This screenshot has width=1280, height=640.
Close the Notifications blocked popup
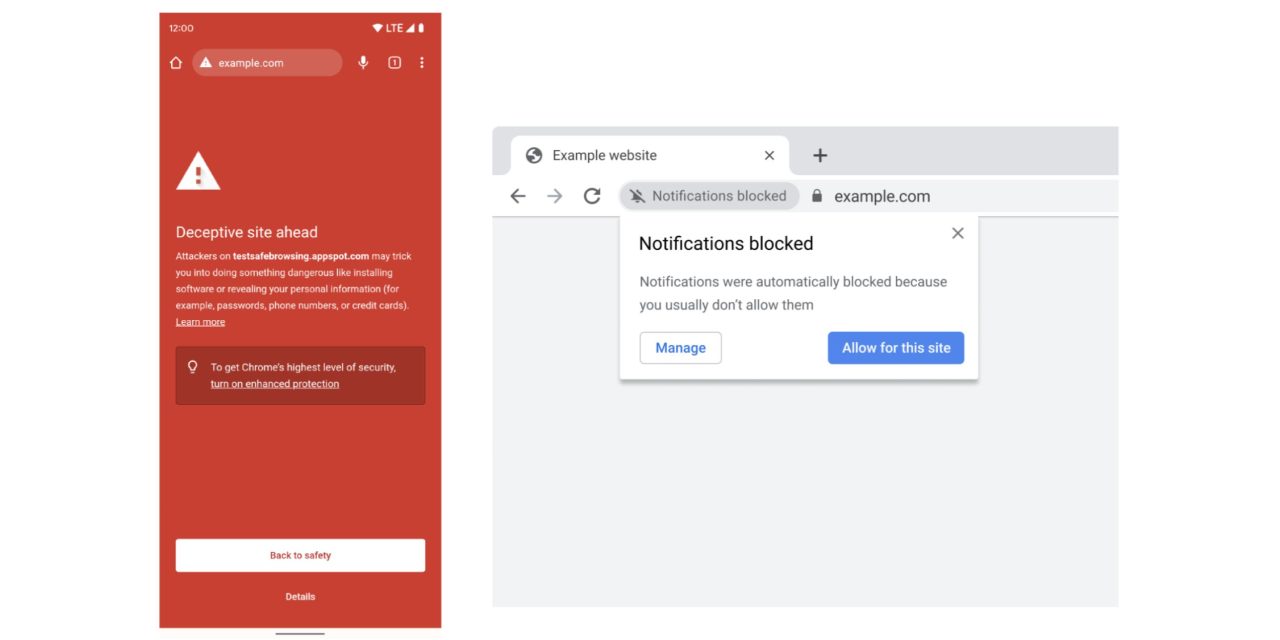958,233
